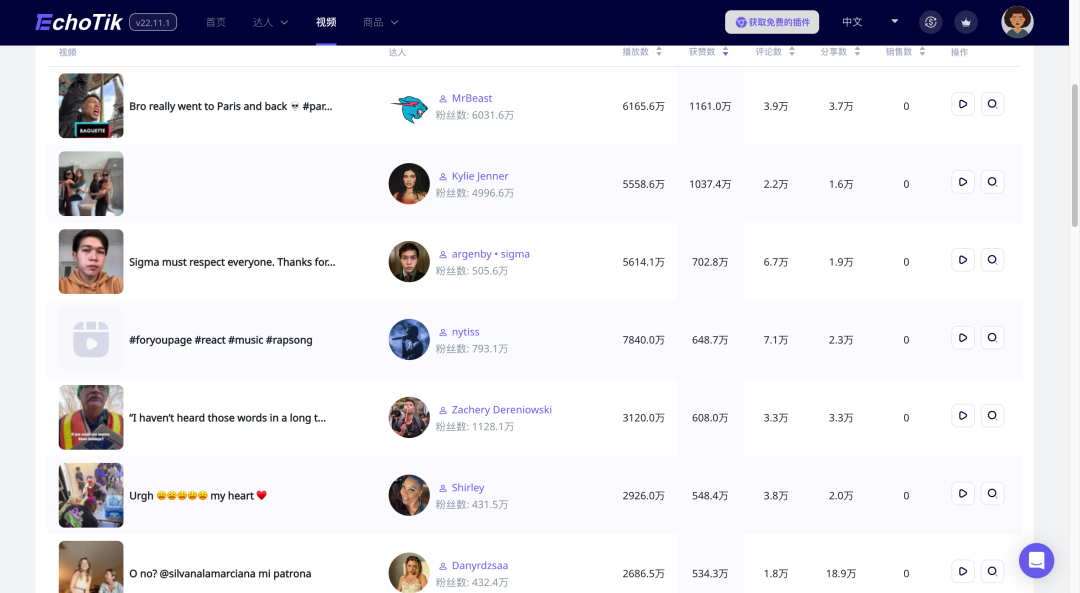Expand the 商品 navigation dropdown
1080x593 pixels.
click(x=380, y=23)
